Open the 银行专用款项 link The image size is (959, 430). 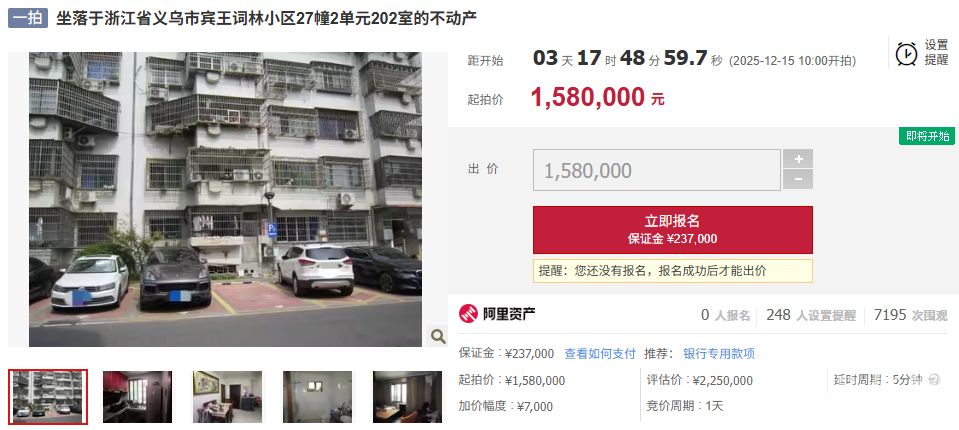pos(719,354)
